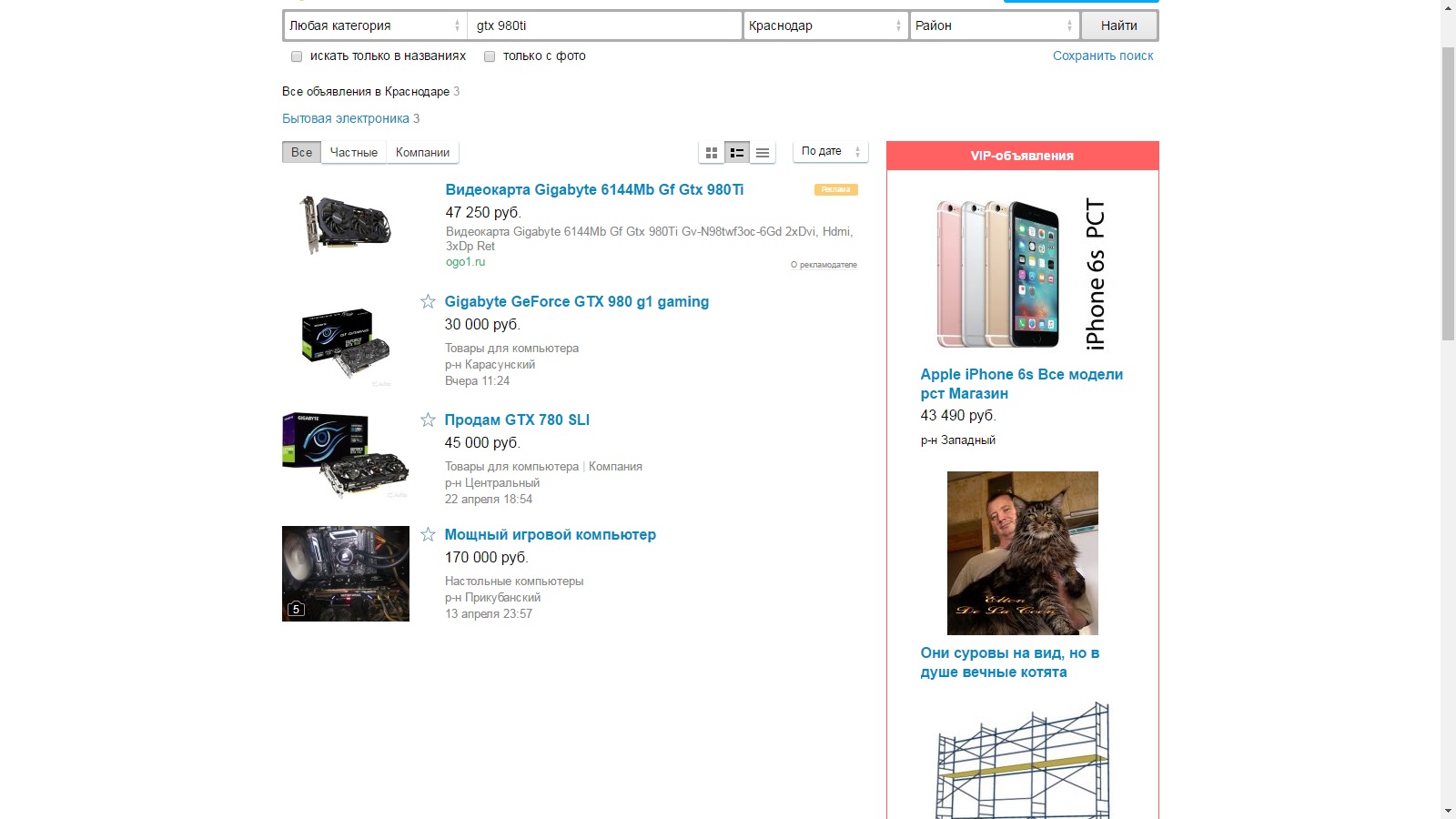Star the Мощный игровой компьютер listing

428,534
